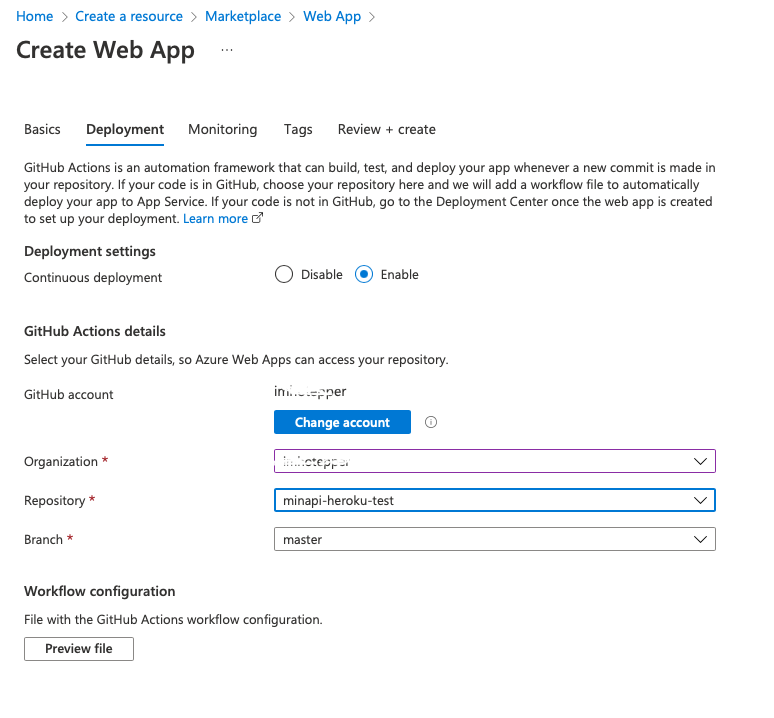This screenshot has width=774, height=718.
Task: Click the external link icon after Learn more
Action: click(258, 218)
